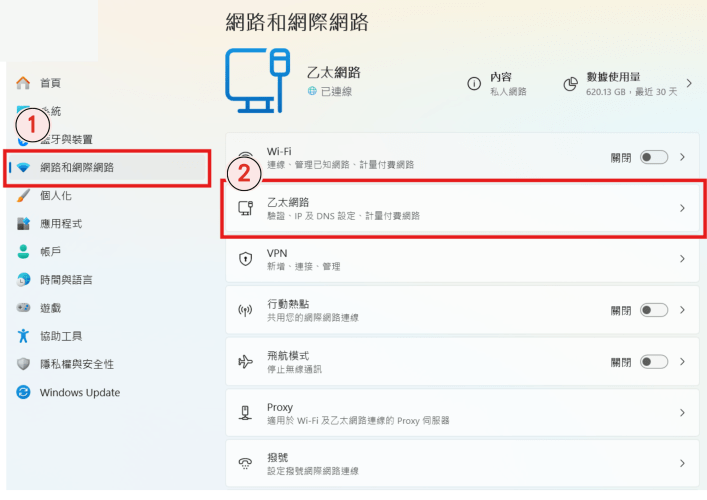The width and height of the screenshot is (707, 500).
Task: Open Proxy settings chevron arrow
Action: click(682, 413)
